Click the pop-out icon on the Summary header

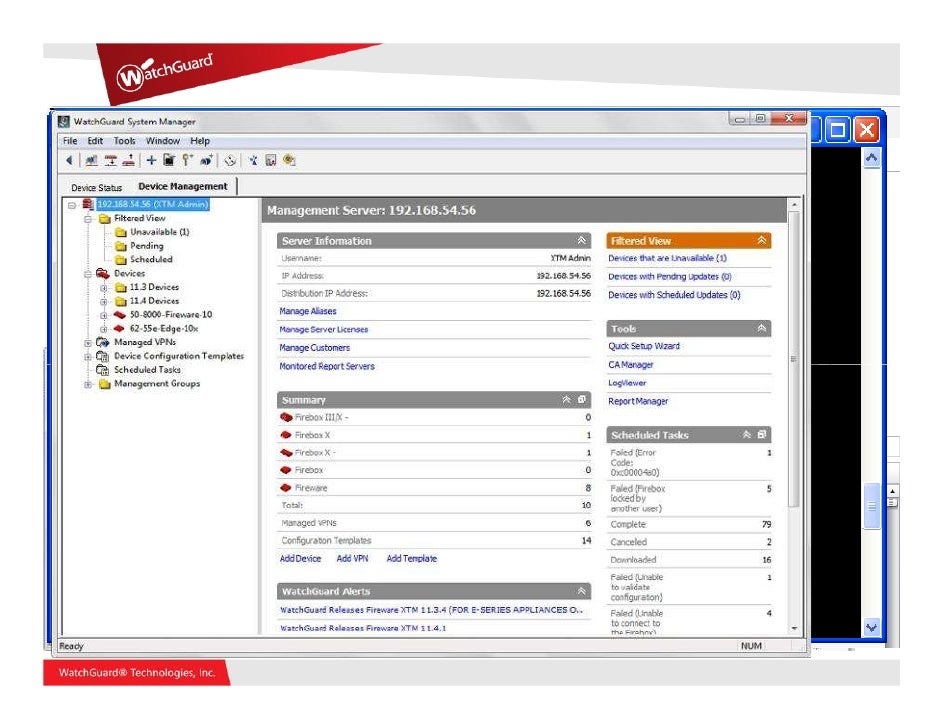coord(582,399)
